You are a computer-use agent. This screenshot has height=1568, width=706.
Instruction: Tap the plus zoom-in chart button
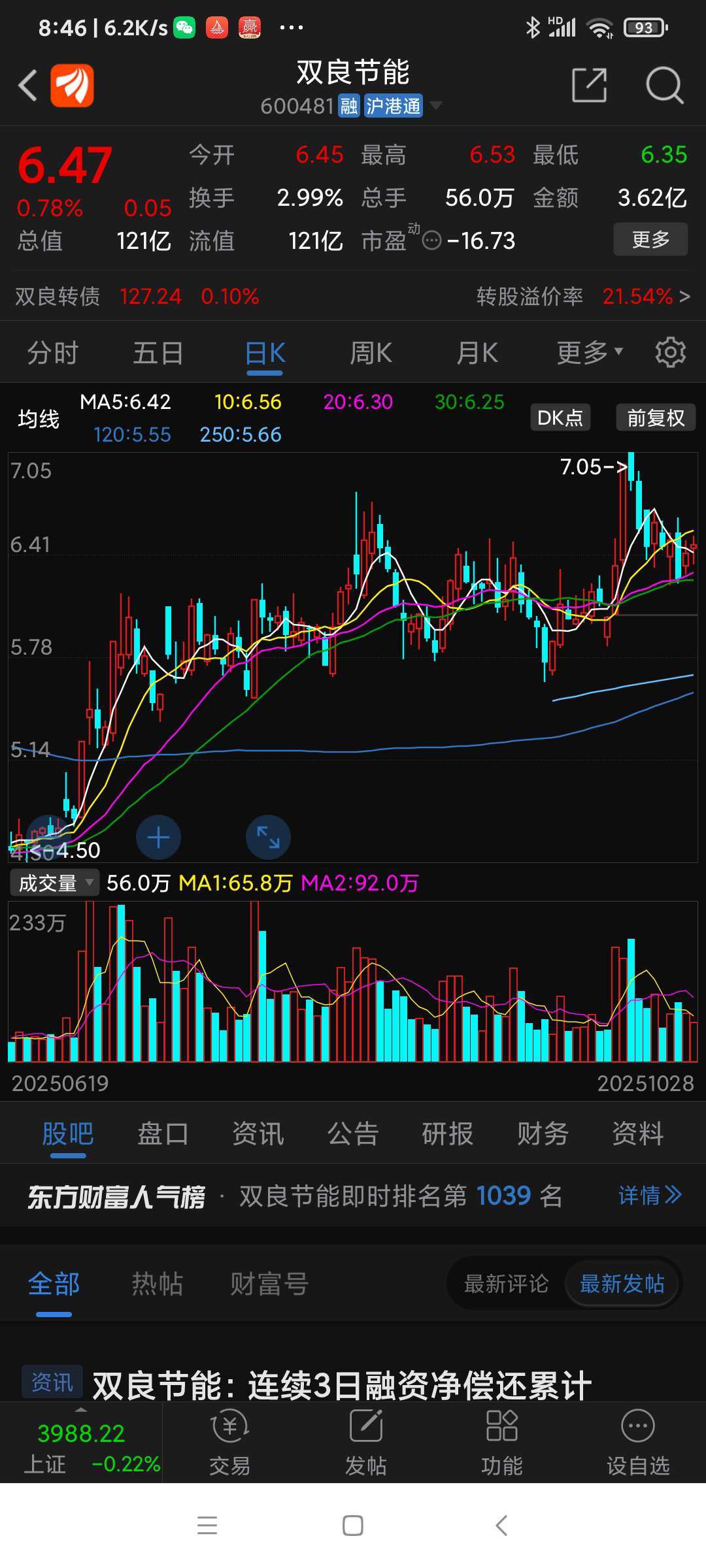(x=158, y=838)
